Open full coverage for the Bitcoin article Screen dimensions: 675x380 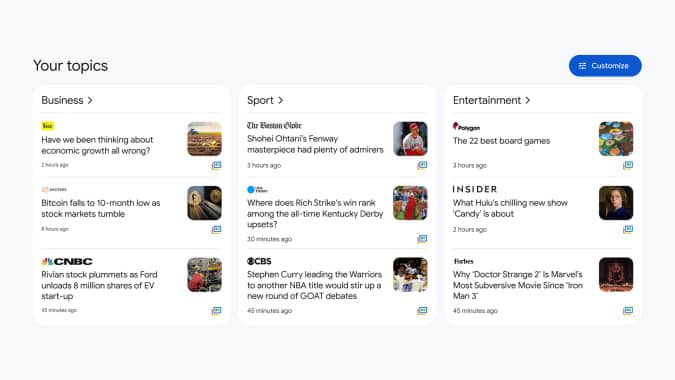(217, 229)
